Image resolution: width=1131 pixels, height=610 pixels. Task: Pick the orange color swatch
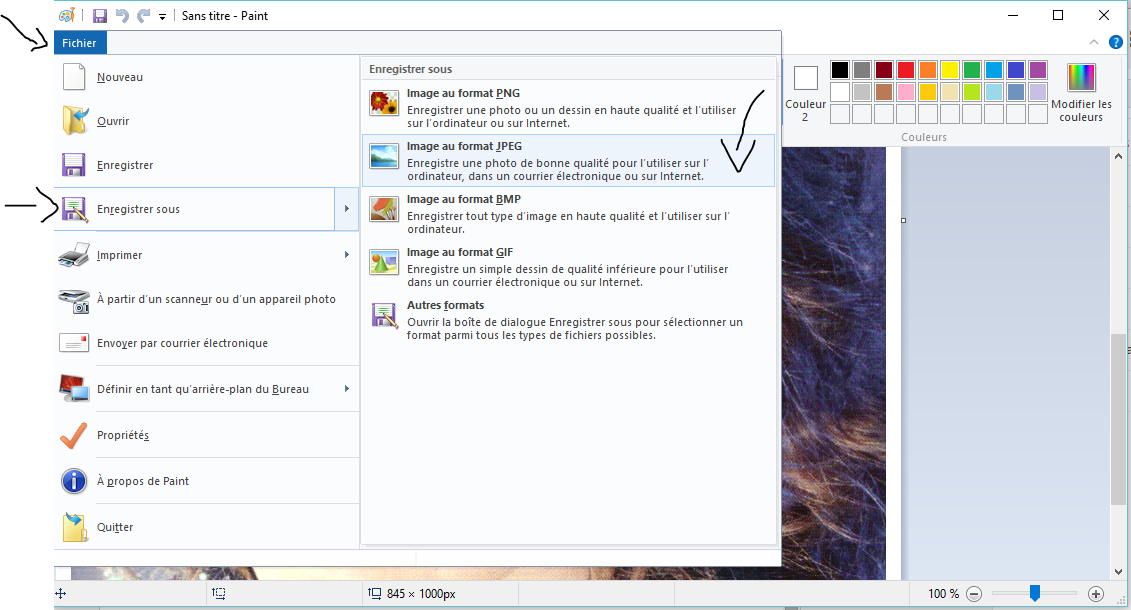coord(928,70)
